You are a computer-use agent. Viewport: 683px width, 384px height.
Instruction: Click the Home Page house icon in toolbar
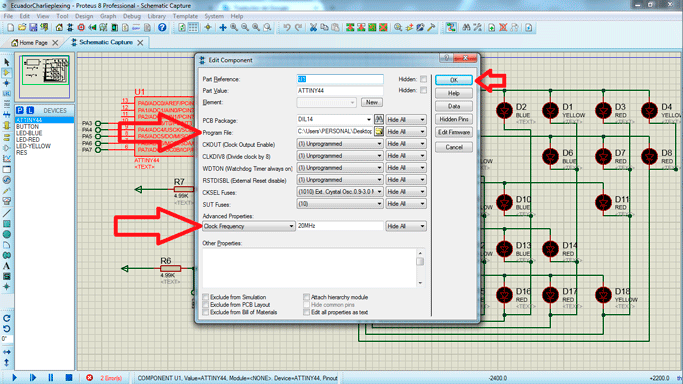coord(59,27)
